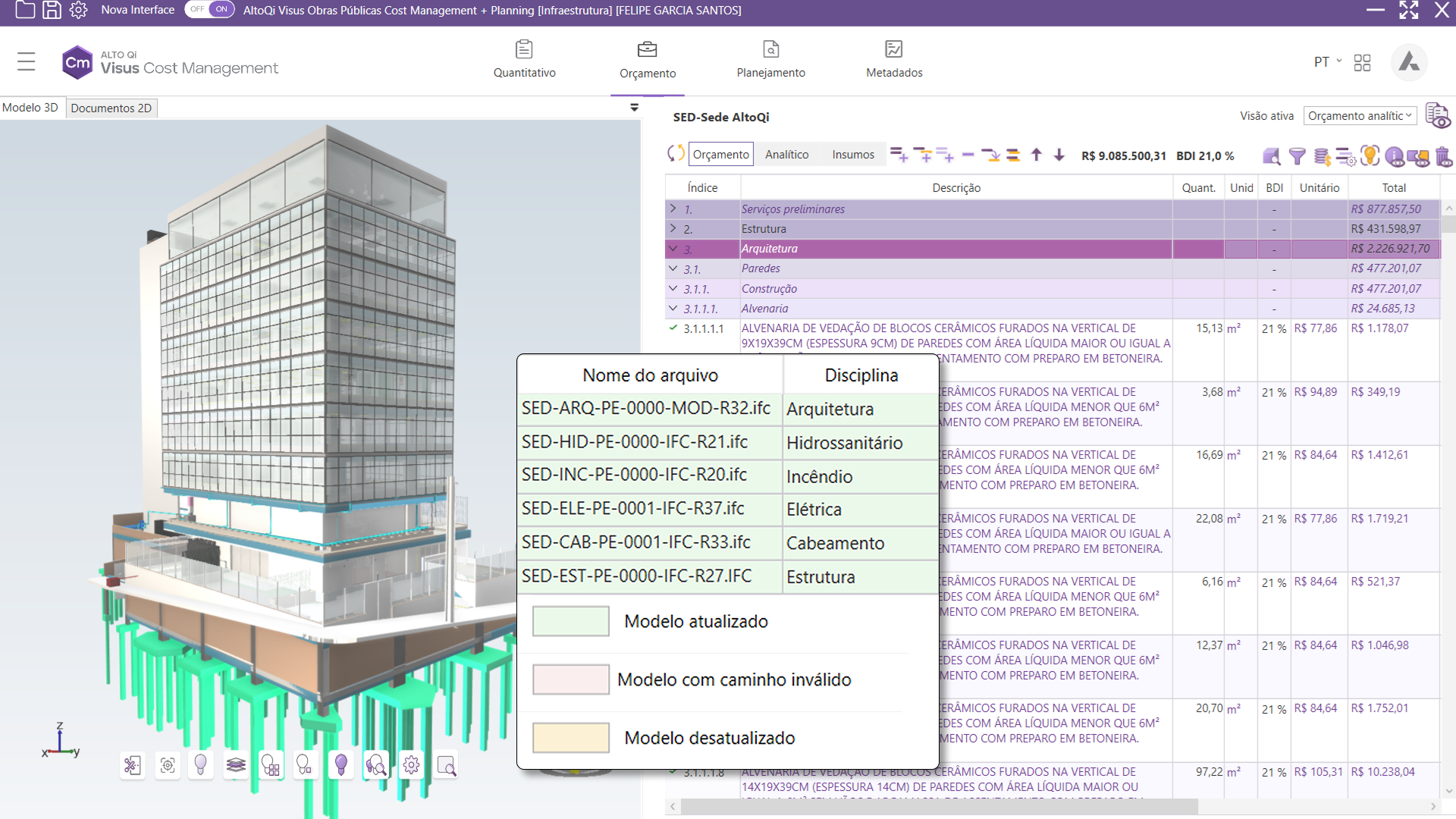The width and height of the screenshot is (1456, 819).
Task: Go to the Quantitativo module
Action: pyautogui.click(x=524, y=60)
